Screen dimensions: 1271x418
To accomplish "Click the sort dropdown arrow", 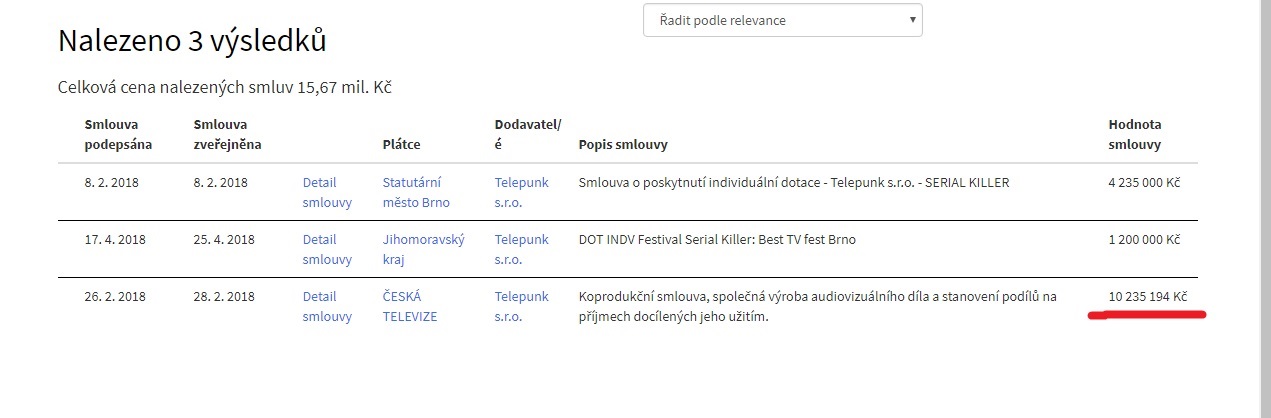I will click(912, 20).
